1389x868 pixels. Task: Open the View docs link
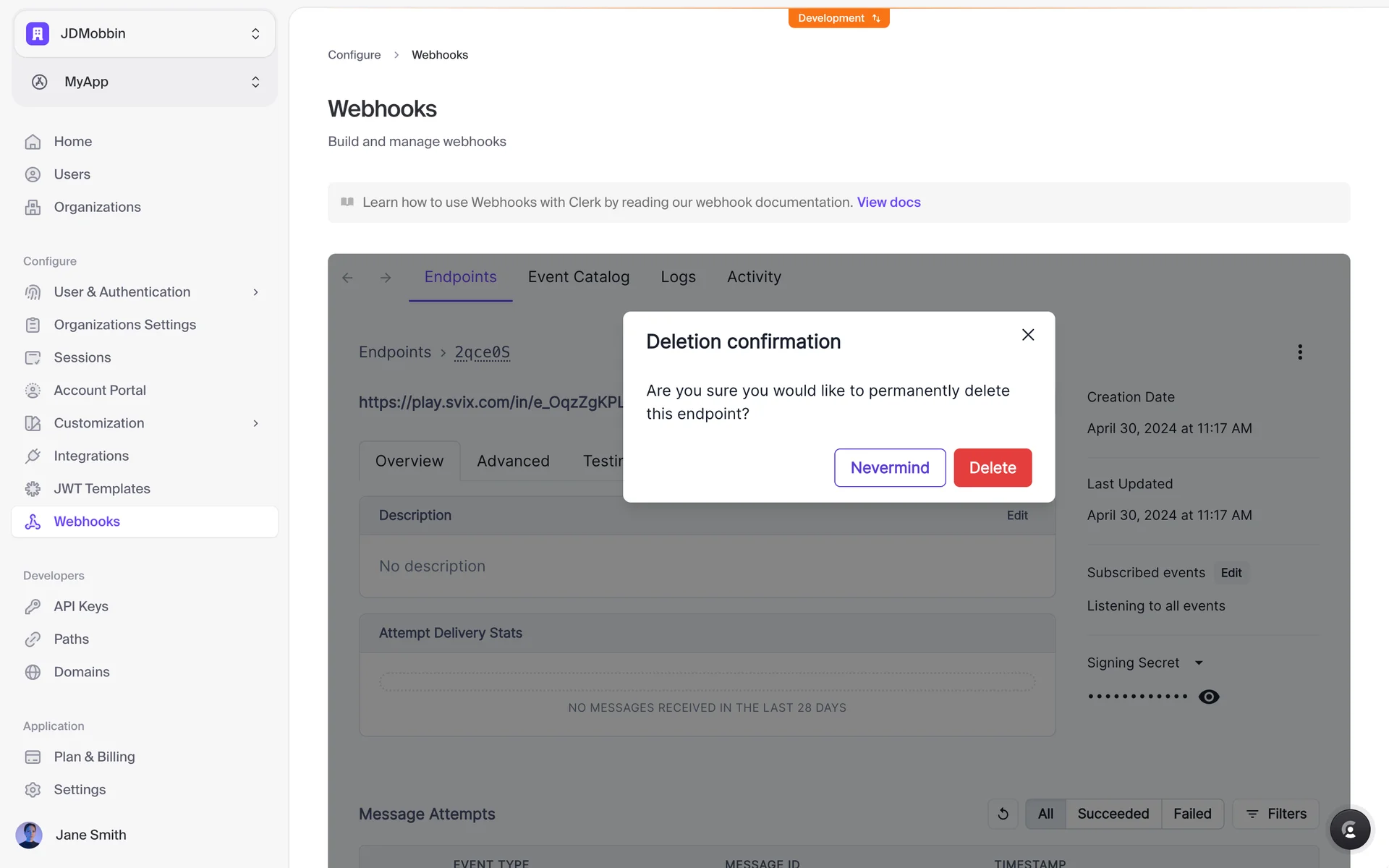click(x=888, y=203)
